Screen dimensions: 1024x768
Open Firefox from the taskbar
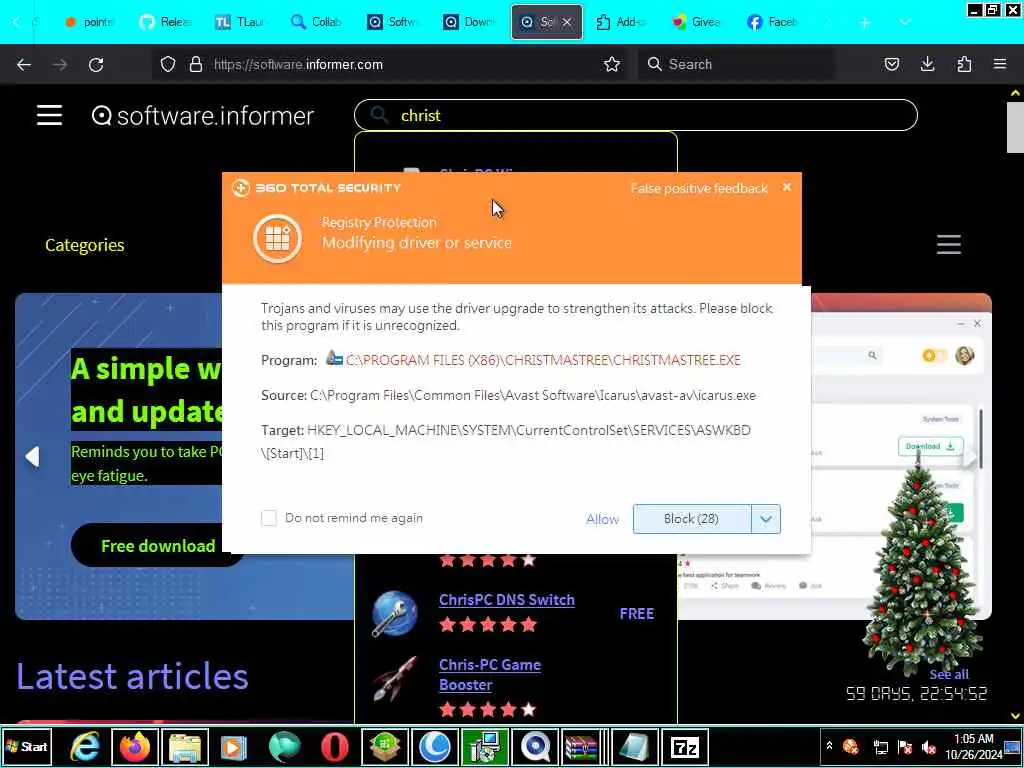click(135, 746)
